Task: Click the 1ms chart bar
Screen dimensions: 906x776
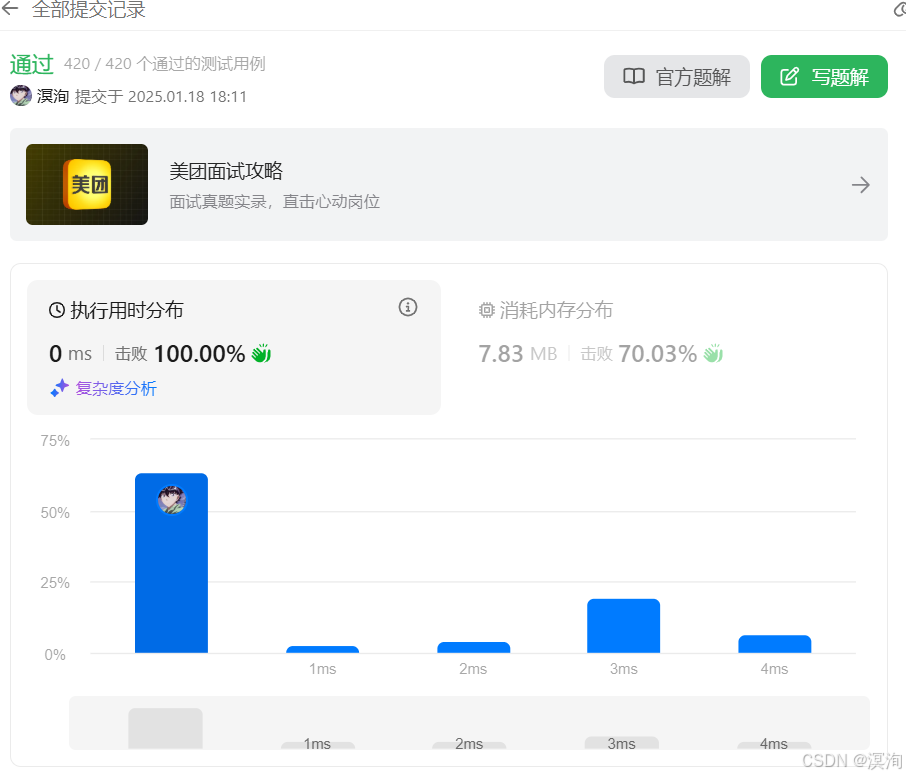Action: pyautogui.click(x=322, y=649)
